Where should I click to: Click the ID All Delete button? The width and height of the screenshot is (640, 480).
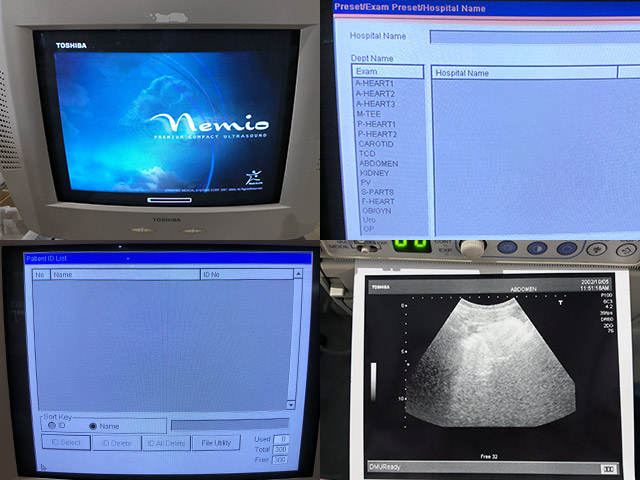(166, 443)
